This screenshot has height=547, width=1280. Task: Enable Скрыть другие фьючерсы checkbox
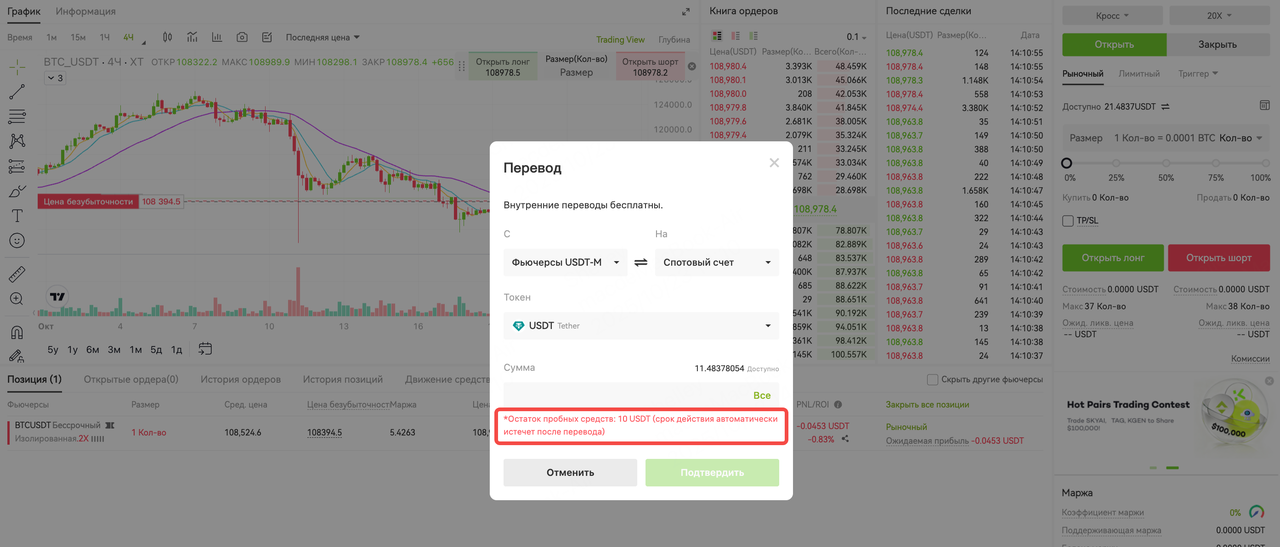[x=932, y=380]
